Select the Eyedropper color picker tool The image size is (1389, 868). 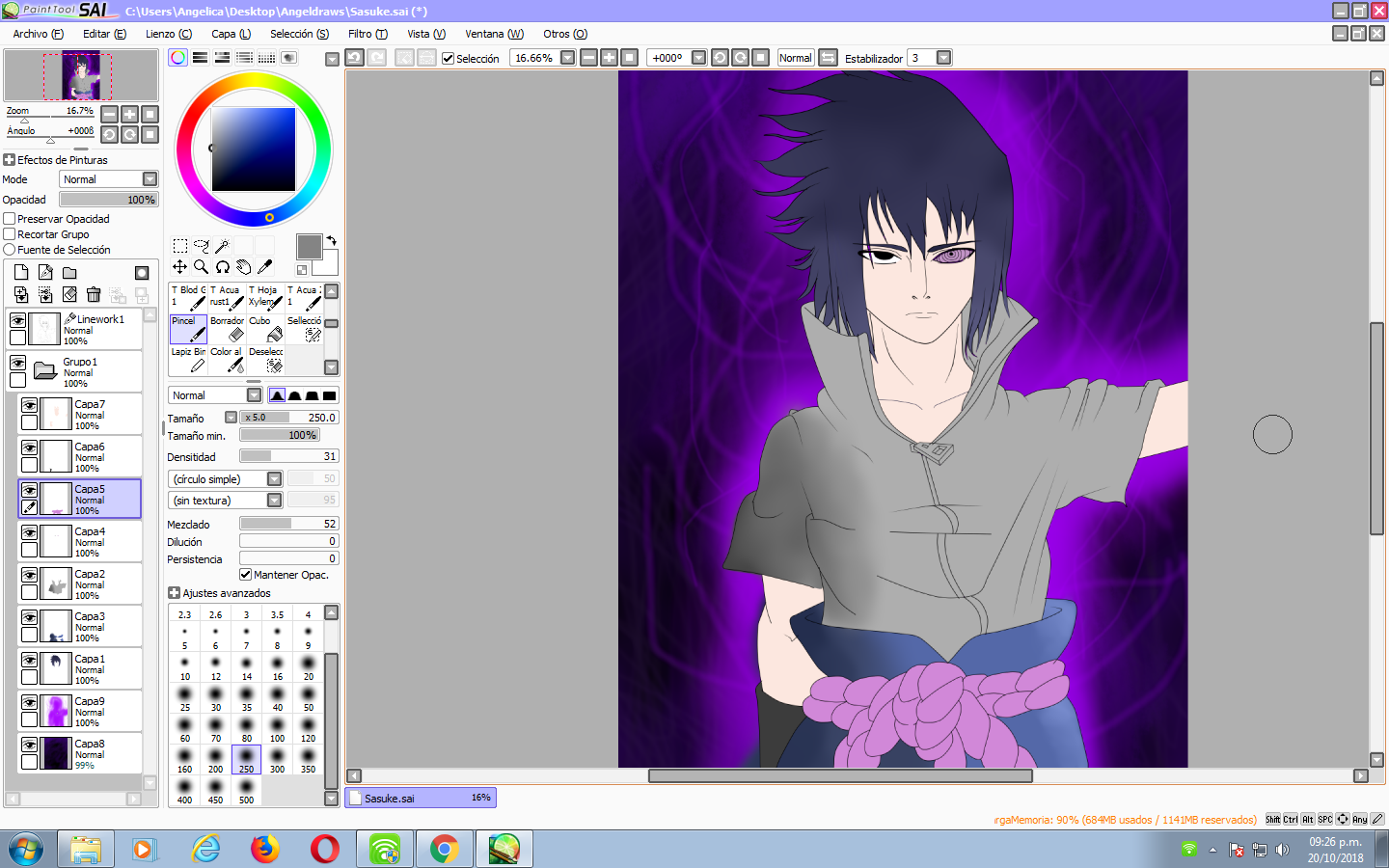tap(265, 267)
